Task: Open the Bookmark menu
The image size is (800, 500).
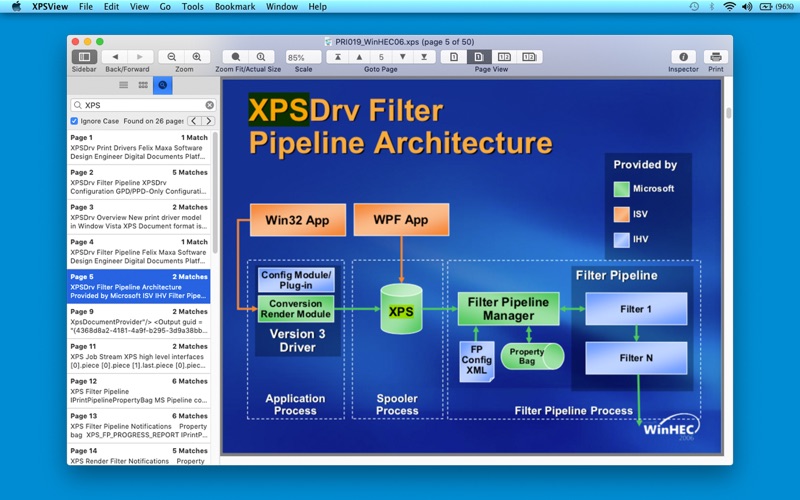Action: tap(235, 7)
